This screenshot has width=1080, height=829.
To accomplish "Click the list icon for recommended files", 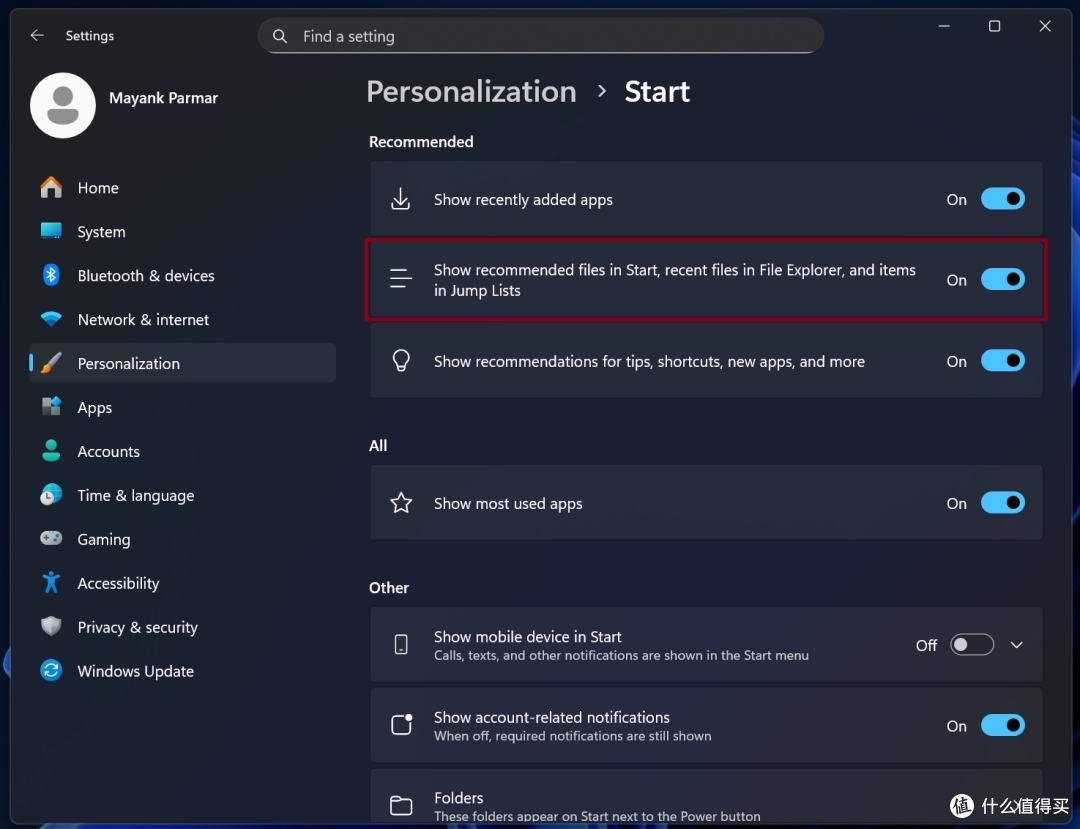I will (x=400, y=279).
